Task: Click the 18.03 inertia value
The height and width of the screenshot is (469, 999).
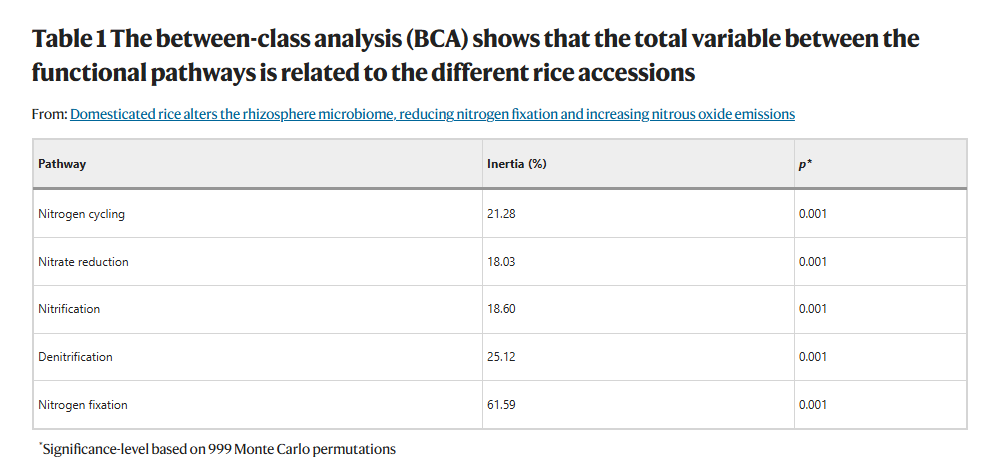Action: 501,262
